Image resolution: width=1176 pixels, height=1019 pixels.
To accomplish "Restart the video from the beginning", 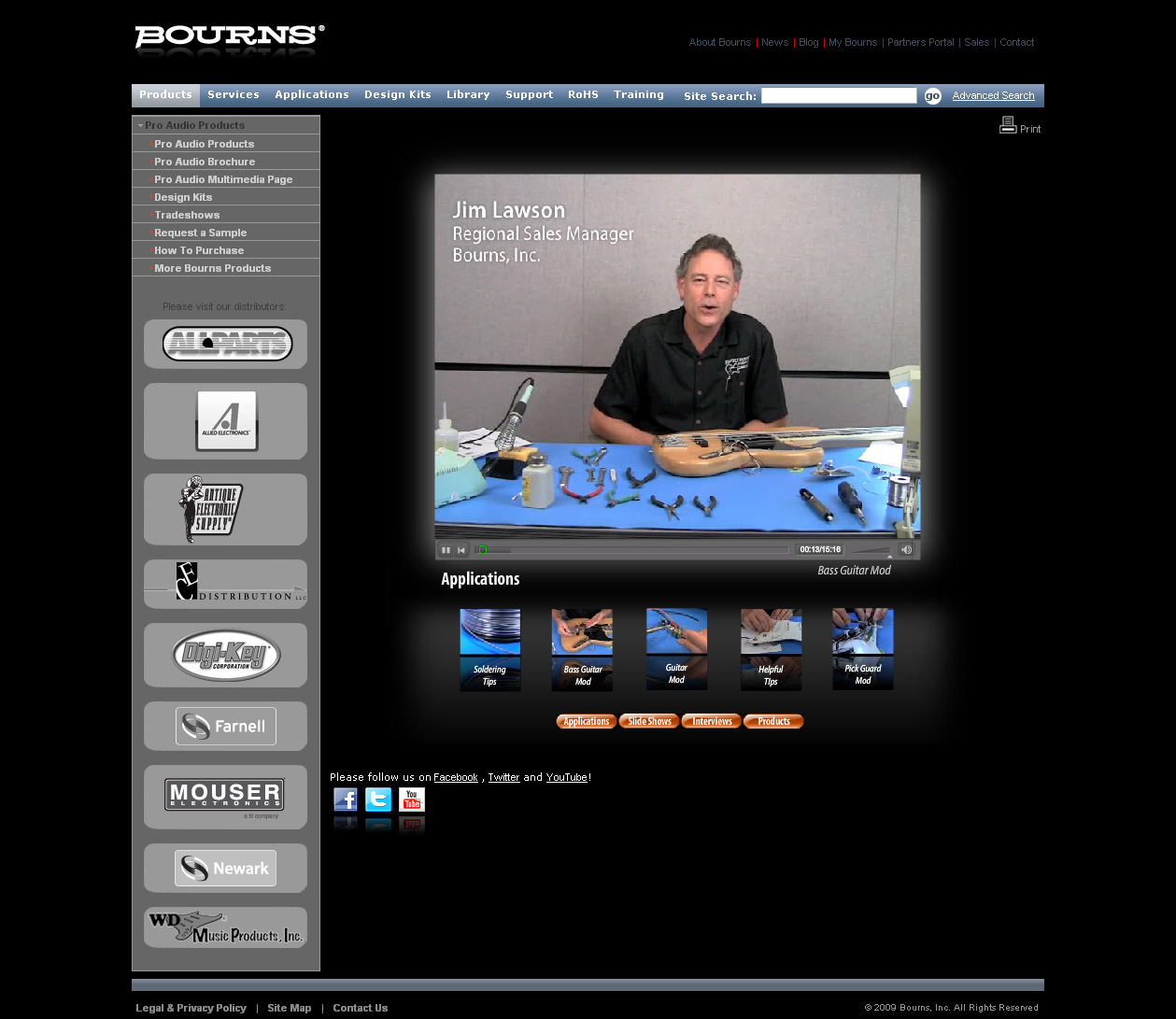I will click(461, 550).
